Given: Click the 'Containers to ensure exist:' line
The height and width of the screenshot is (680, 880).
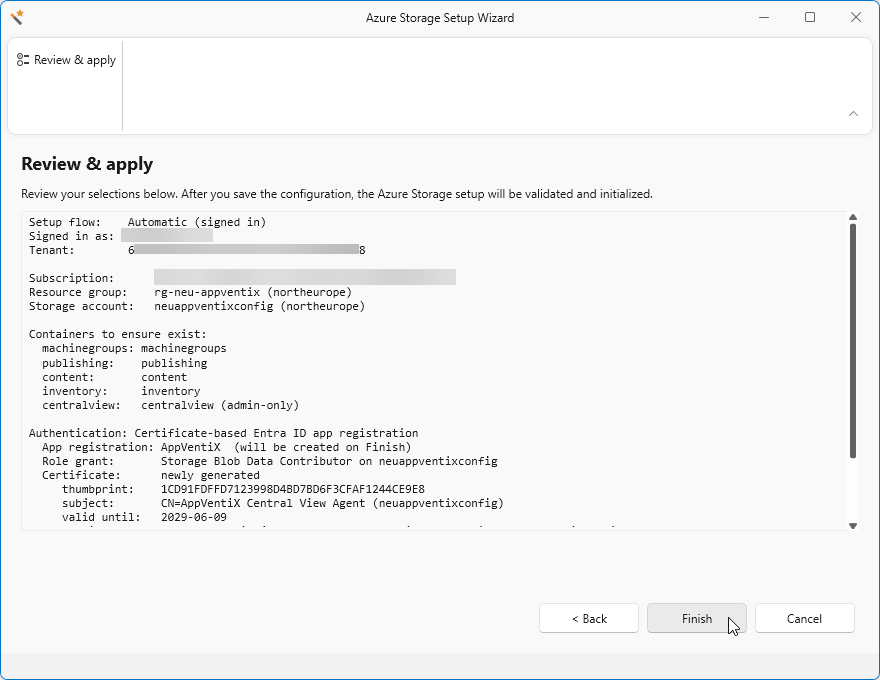Looking at the screenshot, I should [x=118, y=334].
